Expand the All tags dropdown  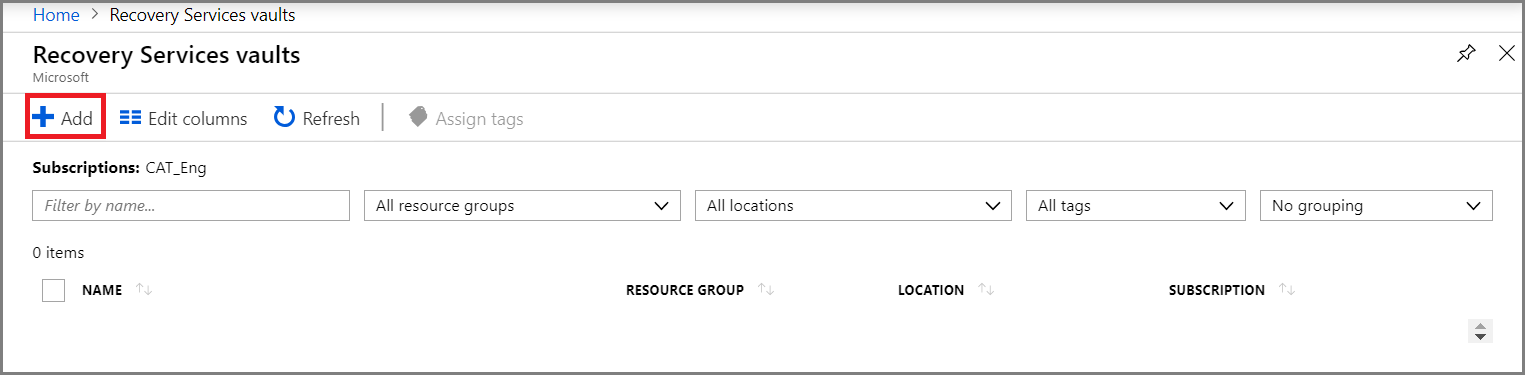(1136, 205)
